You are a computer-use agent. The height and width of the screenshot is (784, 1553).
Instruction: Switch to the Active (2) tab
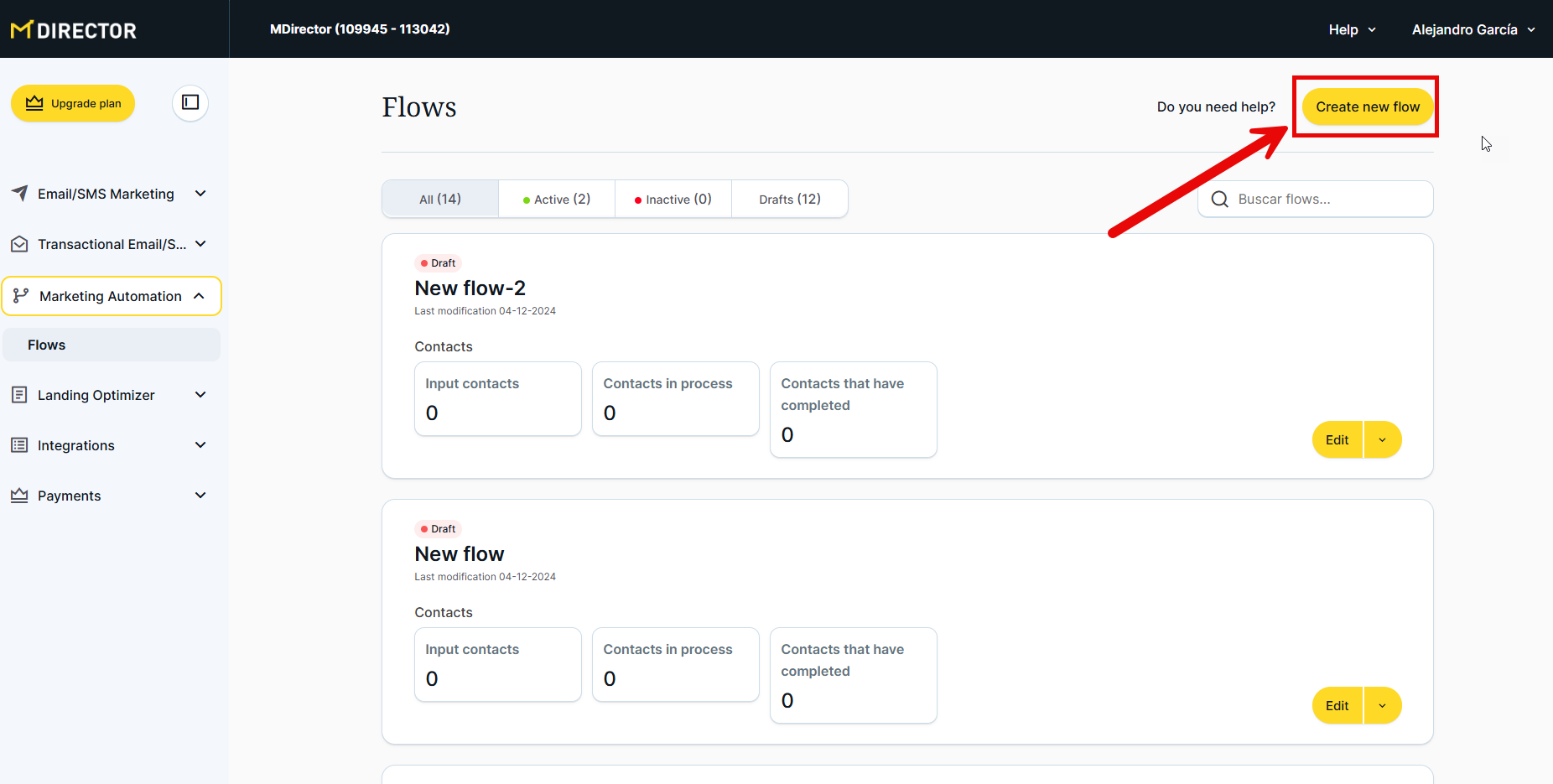557,200
